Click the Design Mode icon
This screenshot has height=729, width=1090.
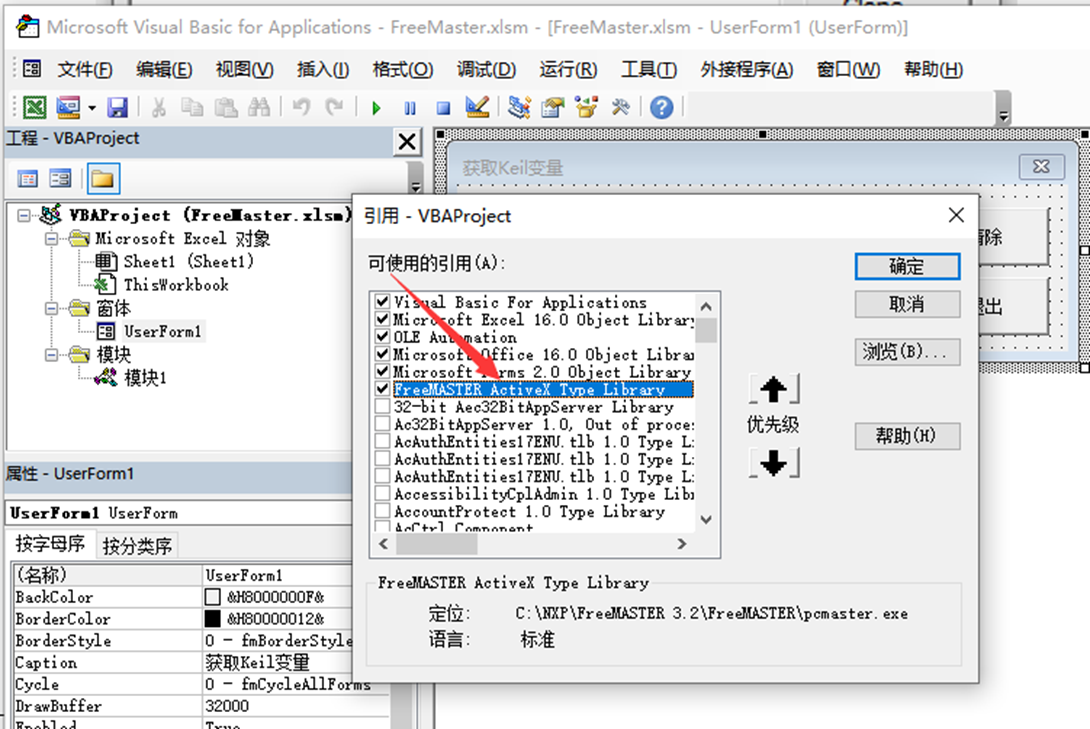pos(477,107)
